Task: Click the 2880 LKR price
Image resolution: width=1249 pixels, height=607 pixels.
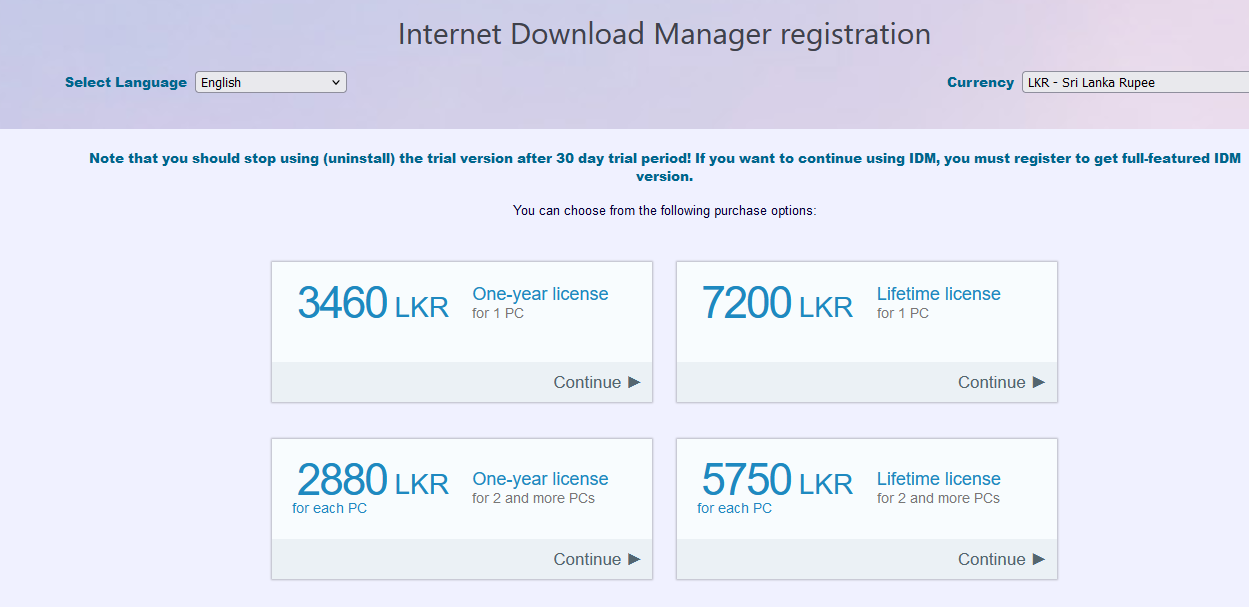Action: click(373, 480)
